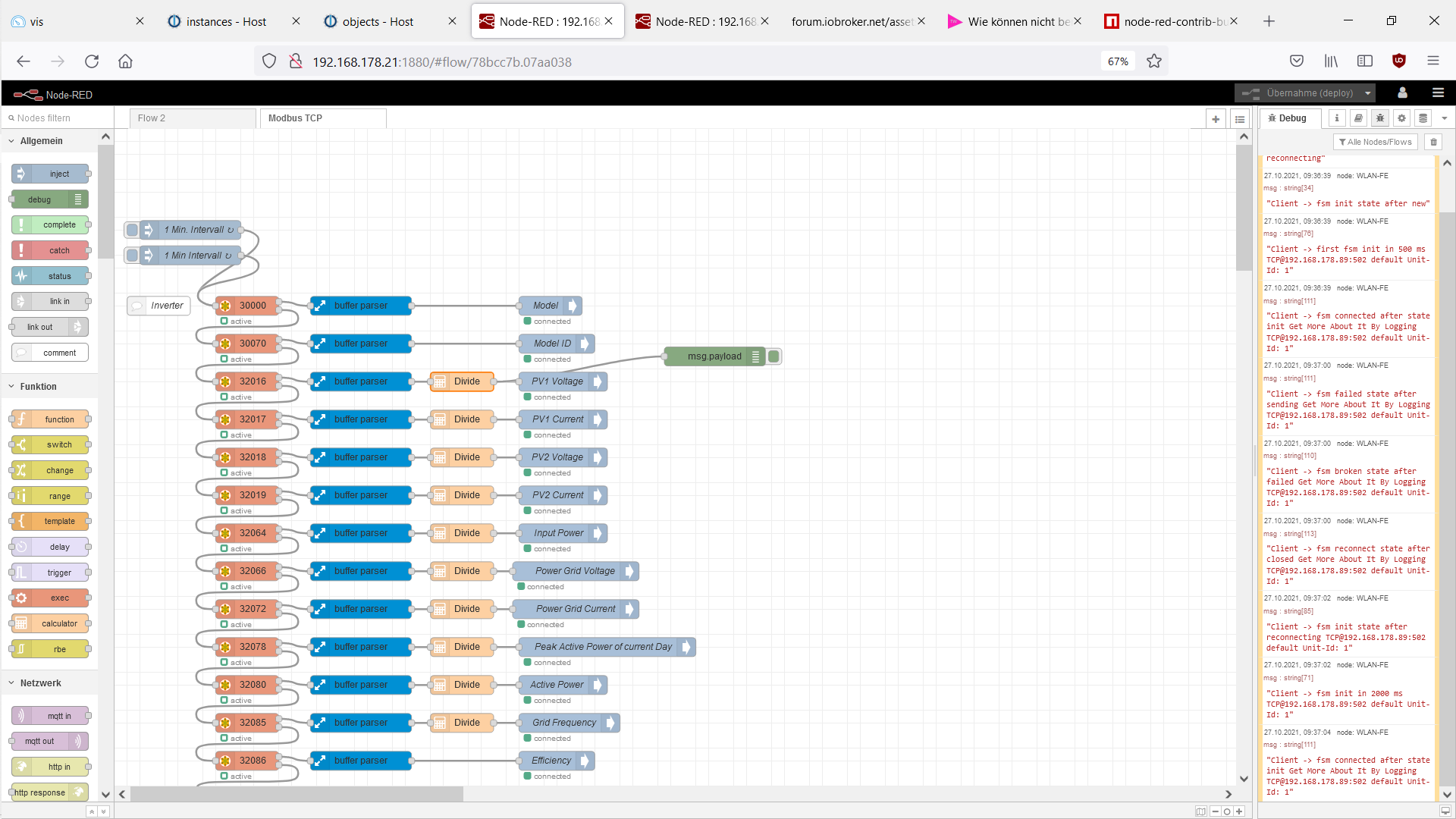Open the Debug sidebar tab

point(1291,118)
